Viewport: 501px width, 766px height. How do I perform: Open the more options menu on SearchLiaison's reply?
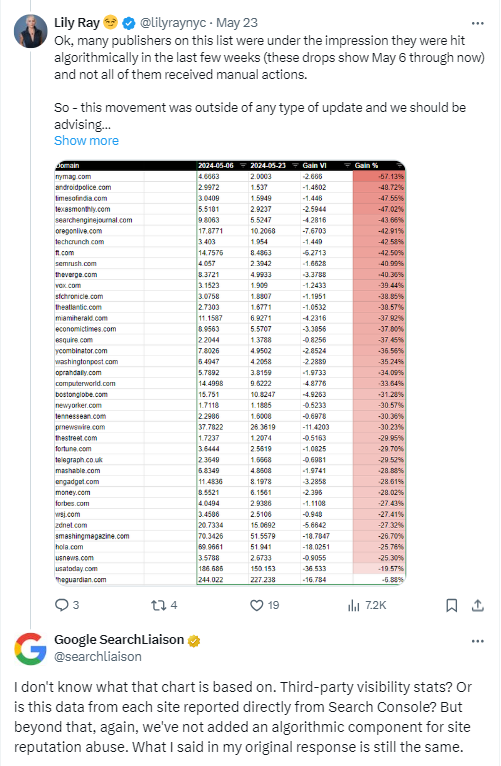coord(478,641)
